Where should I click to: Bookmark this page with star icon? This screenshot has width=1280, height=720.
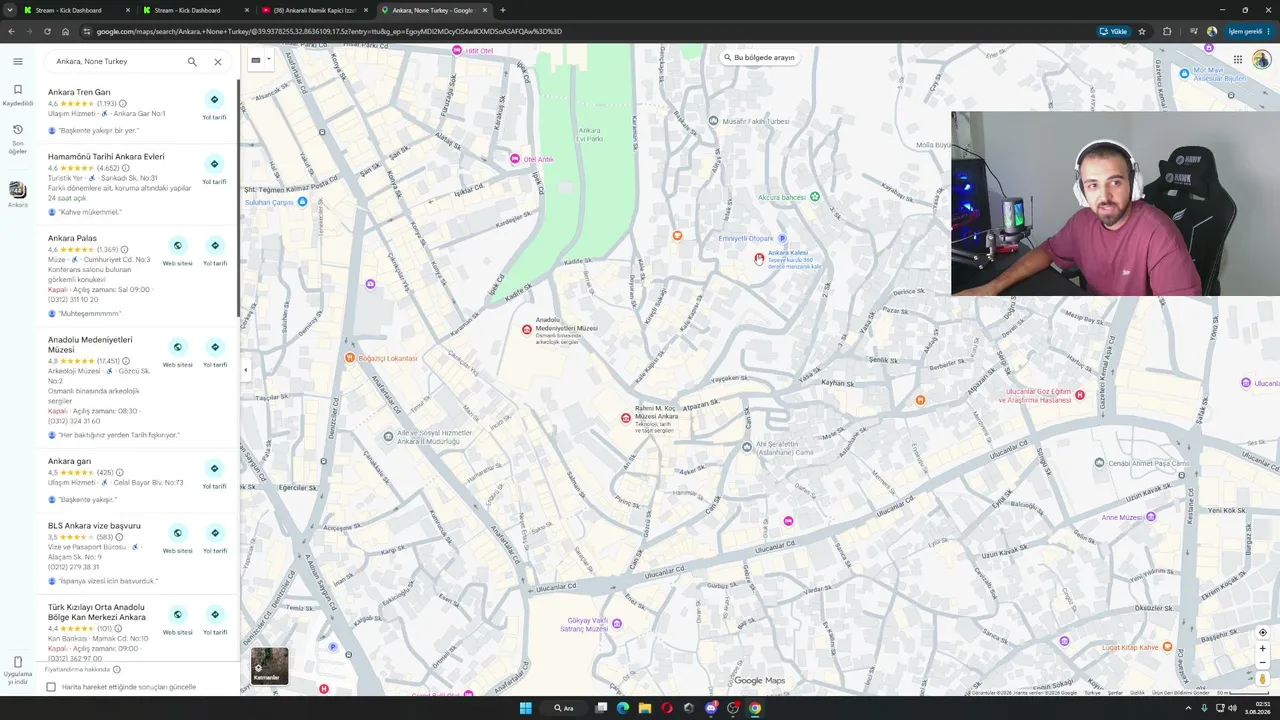[x=1142, y=31]
